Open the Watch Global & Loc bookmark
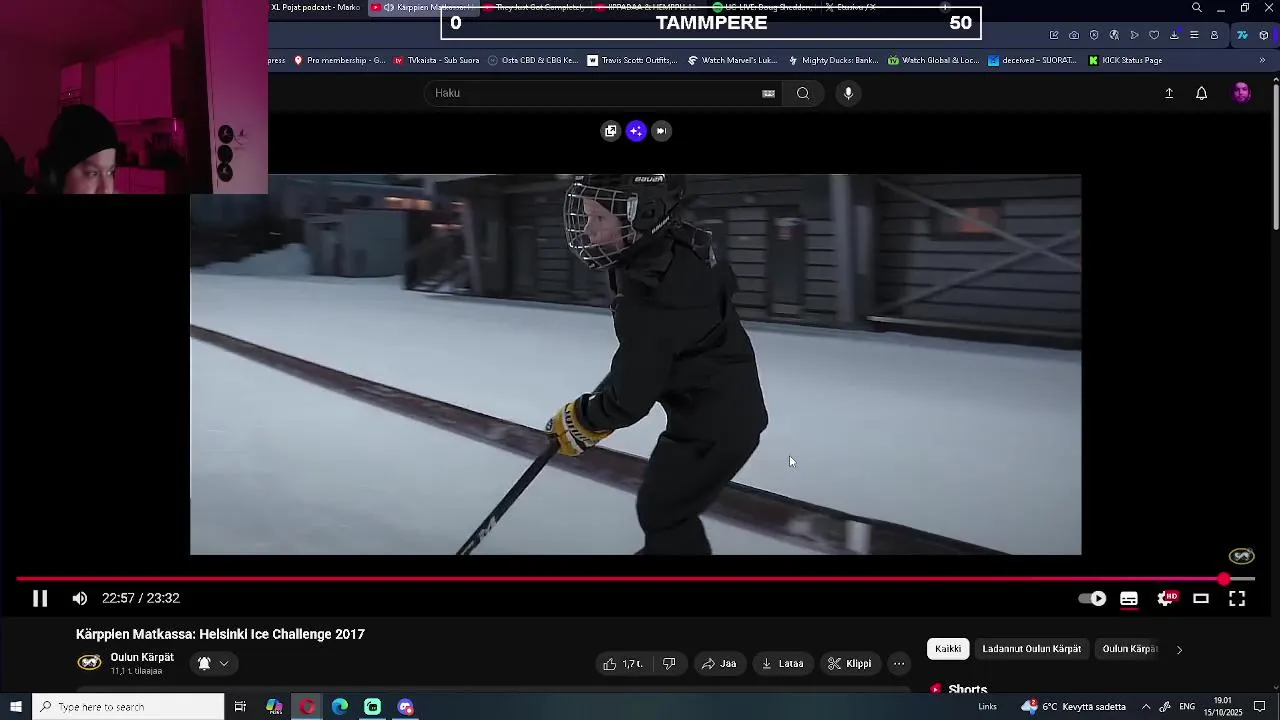The image size is (1280, 720). click(x=933, y=60)
